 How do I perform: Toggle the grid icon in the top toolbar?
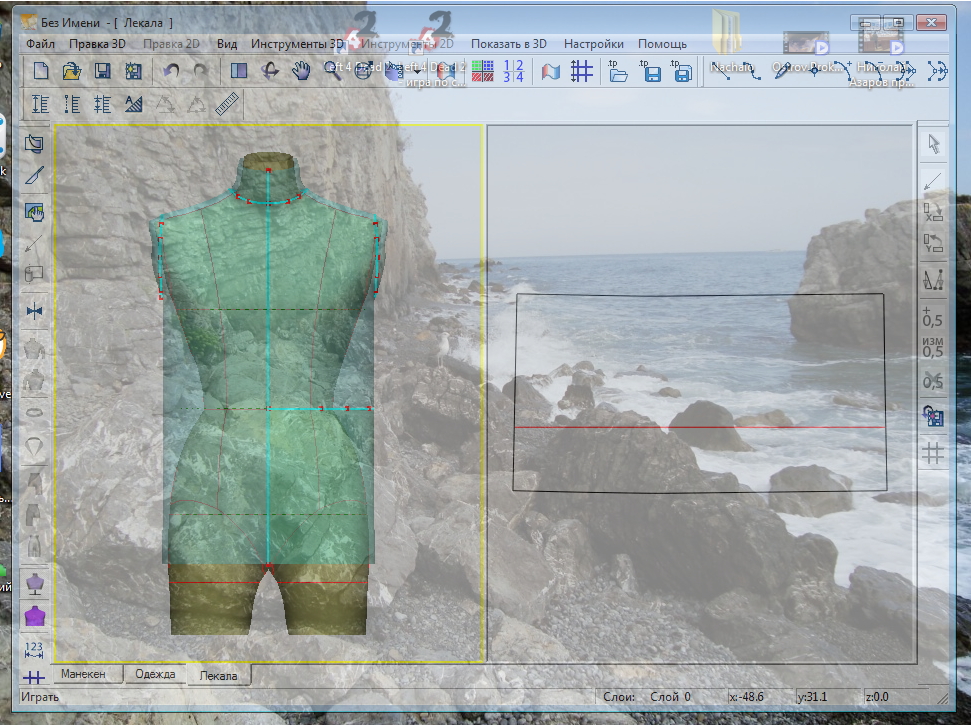click(x=581, y=71)
